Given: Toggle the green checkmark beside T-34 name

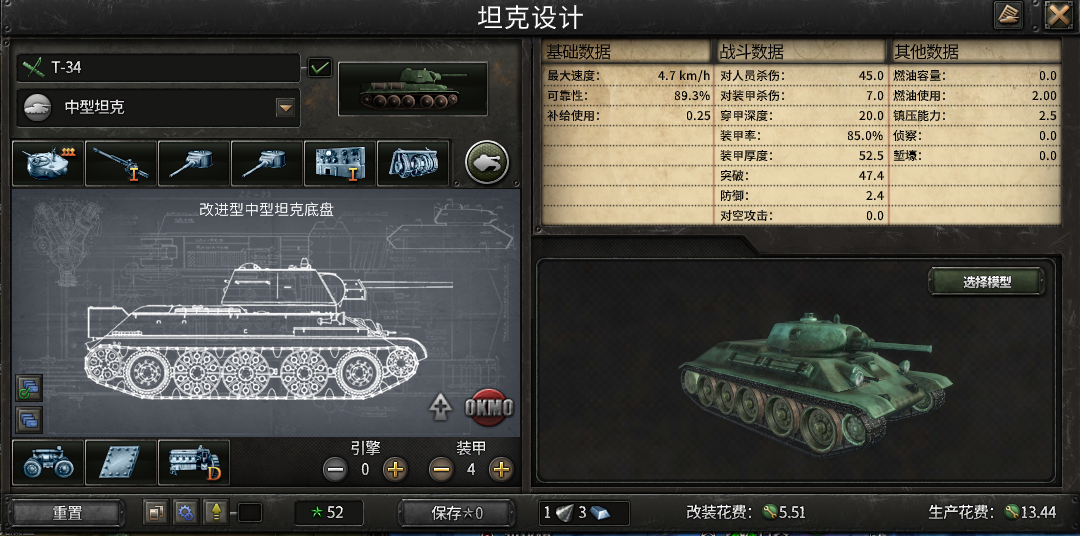Looking at the screenshot, I should click(x=320, y=68).
